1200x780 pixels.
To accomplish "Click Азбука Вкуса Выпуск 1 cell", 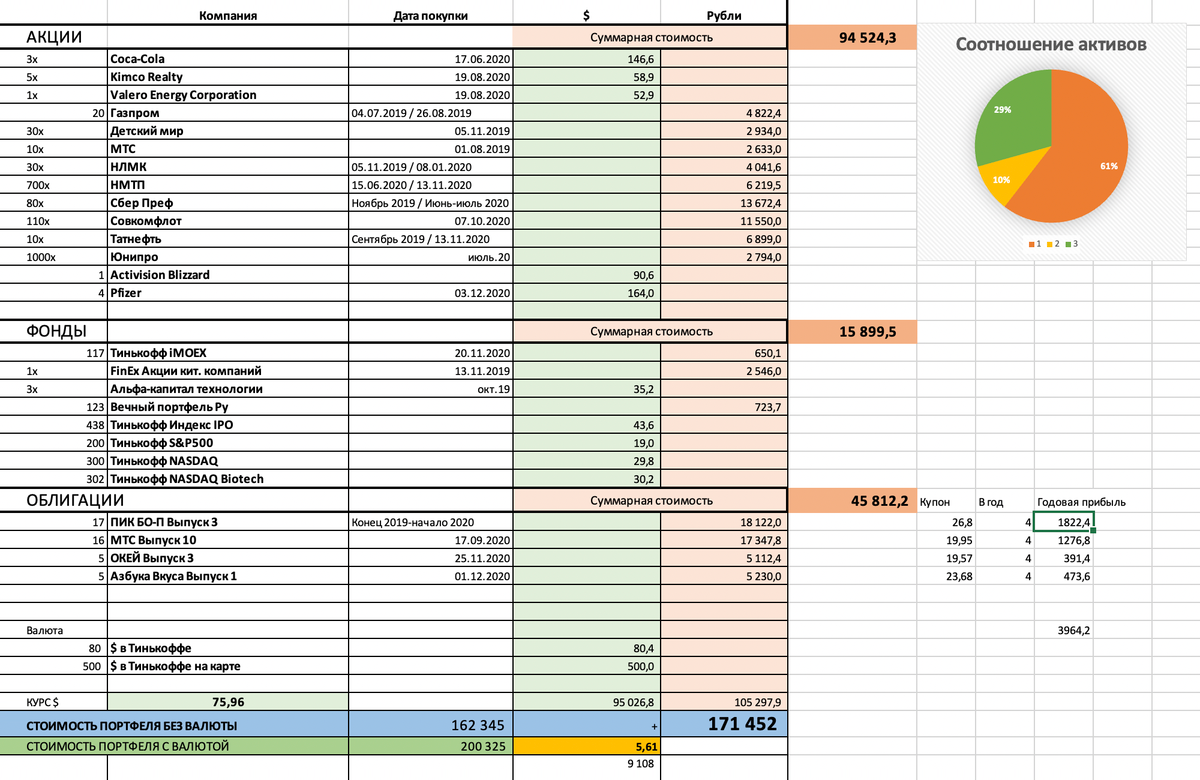I will [x=228, y=576].
